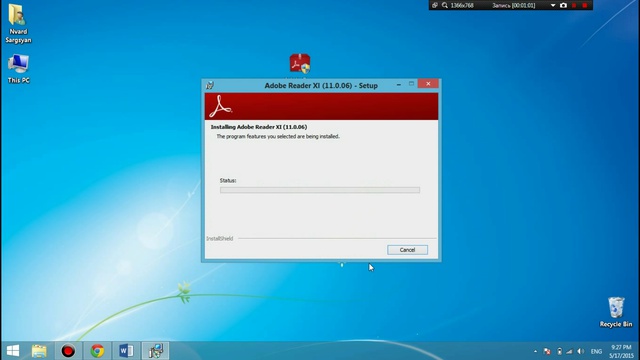Click the installation status progress bar
Image resolution: width=640 pixels, height=360 pixels.
pos(320,190)
